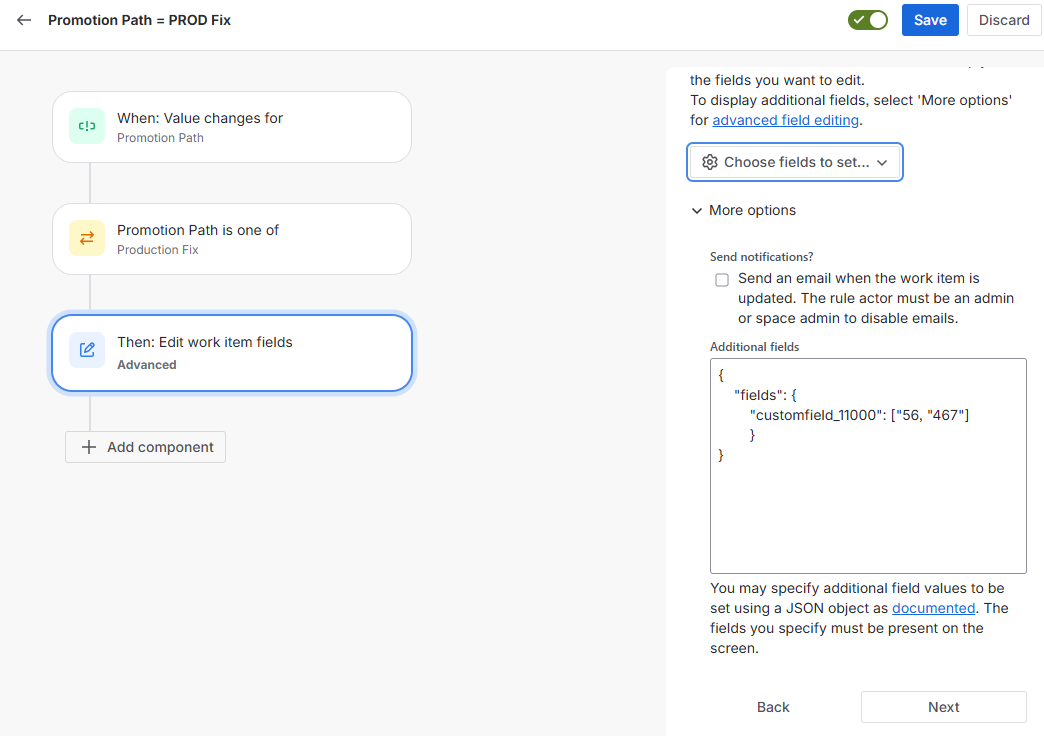Select the Promotion Path is one of condition
The height and width of the screenshot is (736, 1044).
pos(232,239)
